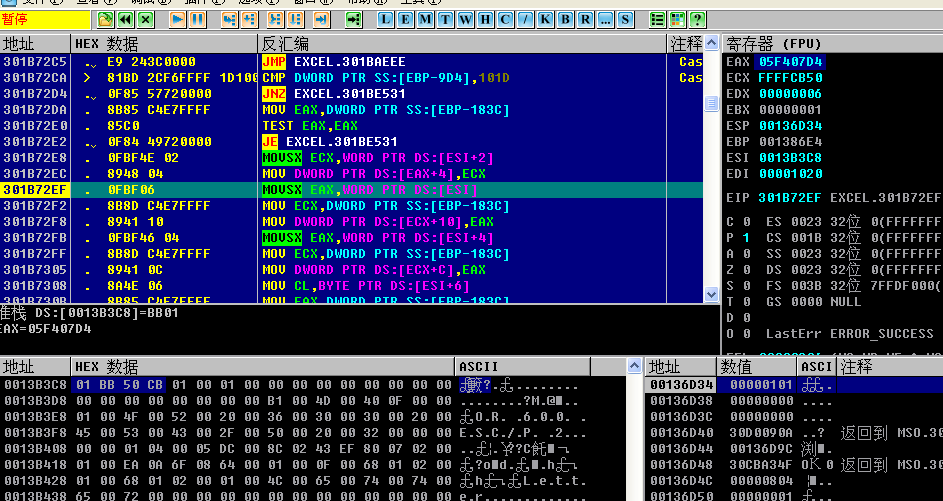Select dump row at address 0013B3E8
Screen dimensions: 943x501
tap(313, 417)
